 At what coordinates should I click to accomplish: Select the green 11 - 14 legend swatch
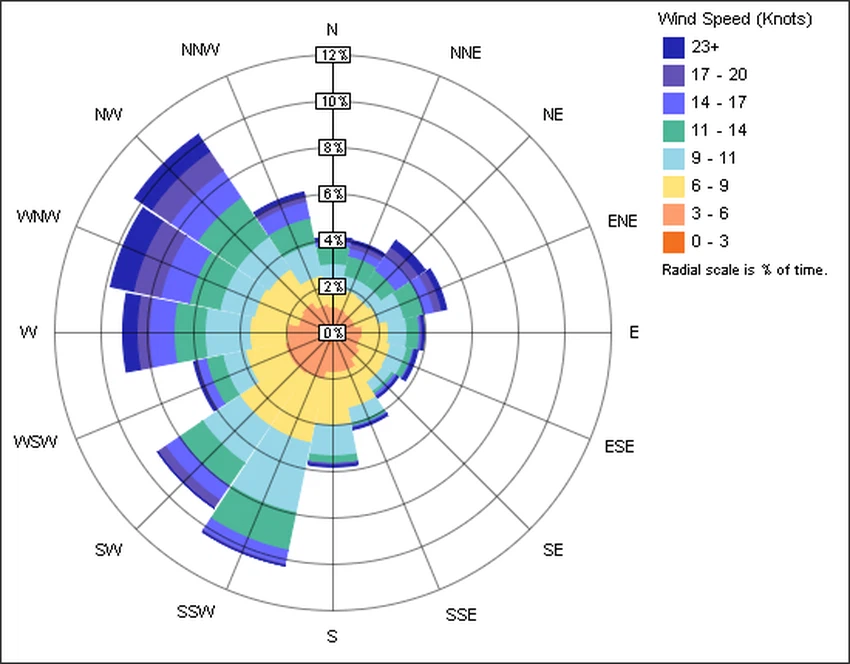point(673,130)
